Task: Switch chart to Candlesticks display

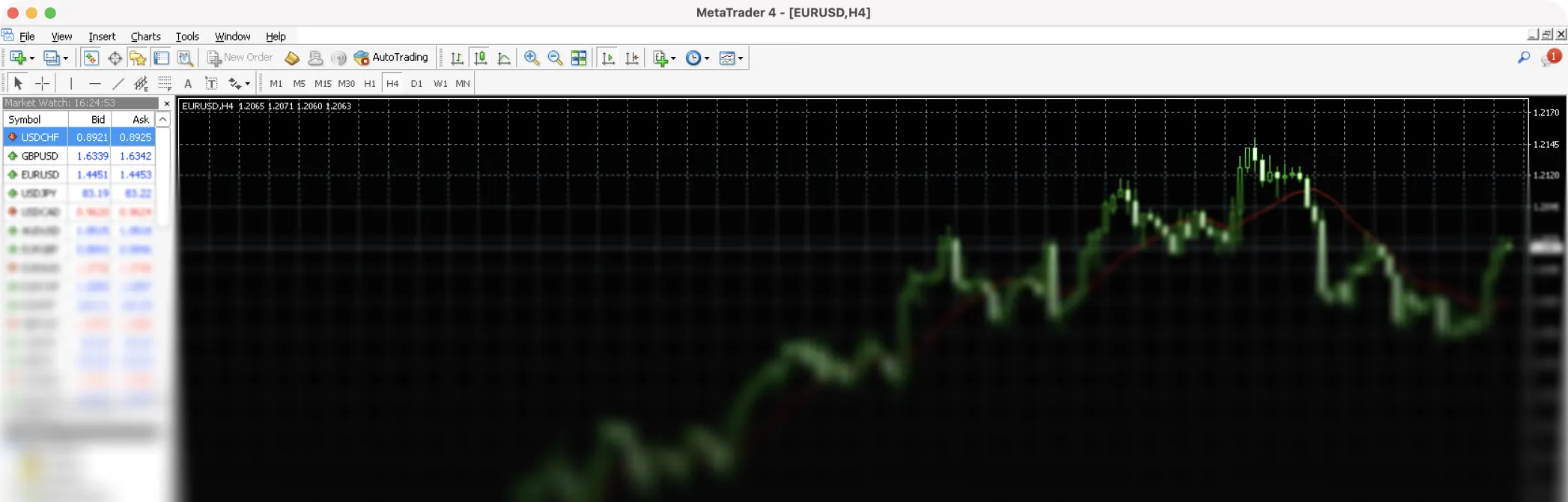Action: [x=481, y=58]
